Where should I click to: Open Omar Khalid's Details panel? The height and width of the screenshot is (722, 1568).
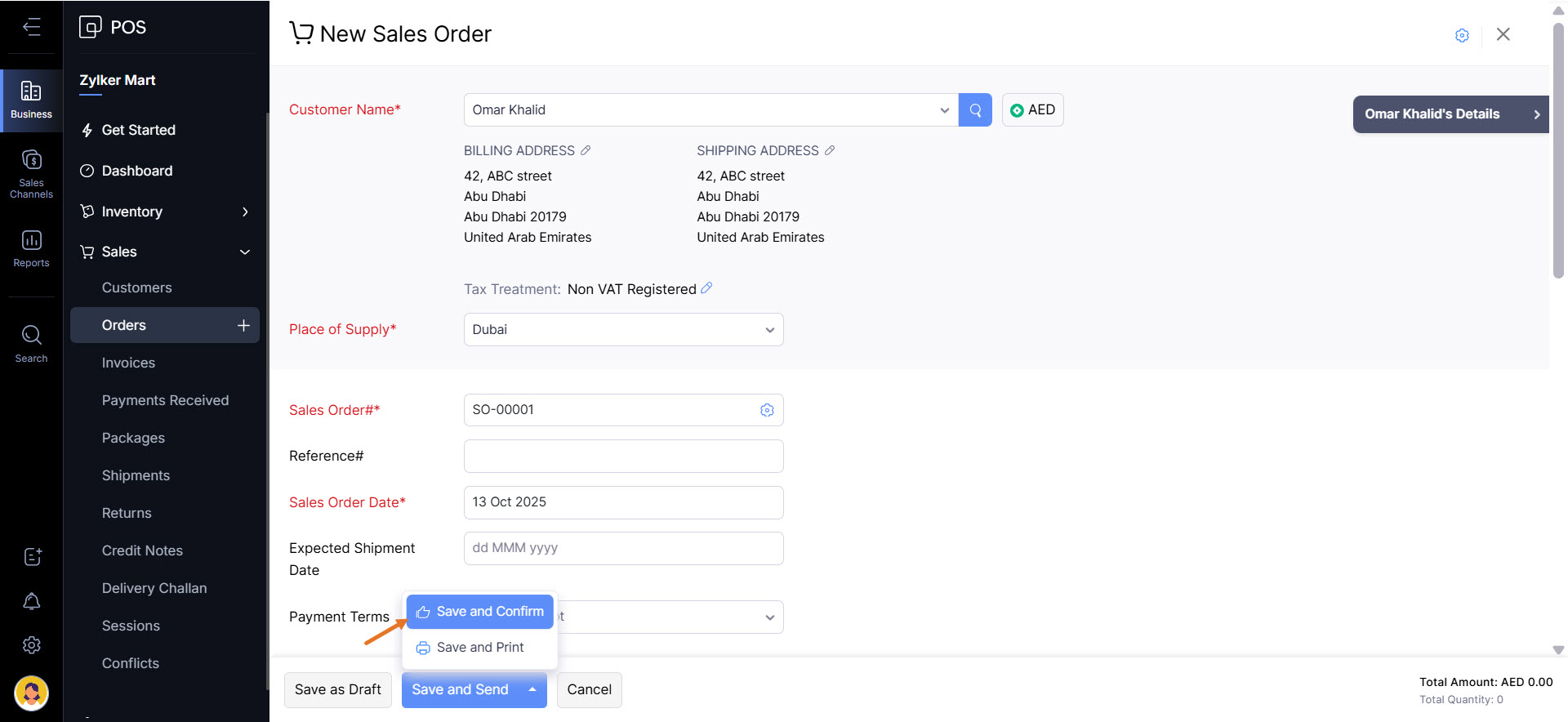pos(1450,114)
